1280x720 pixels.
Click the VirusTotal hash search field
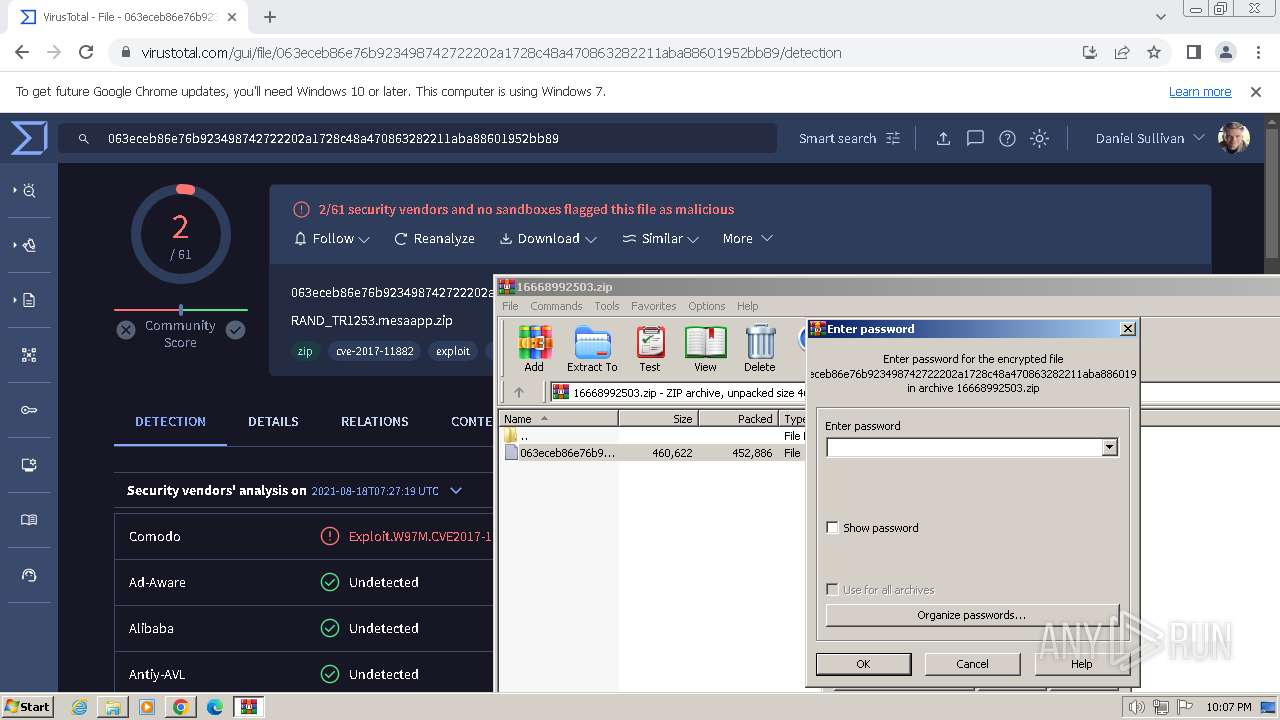(x=417, y=138)
